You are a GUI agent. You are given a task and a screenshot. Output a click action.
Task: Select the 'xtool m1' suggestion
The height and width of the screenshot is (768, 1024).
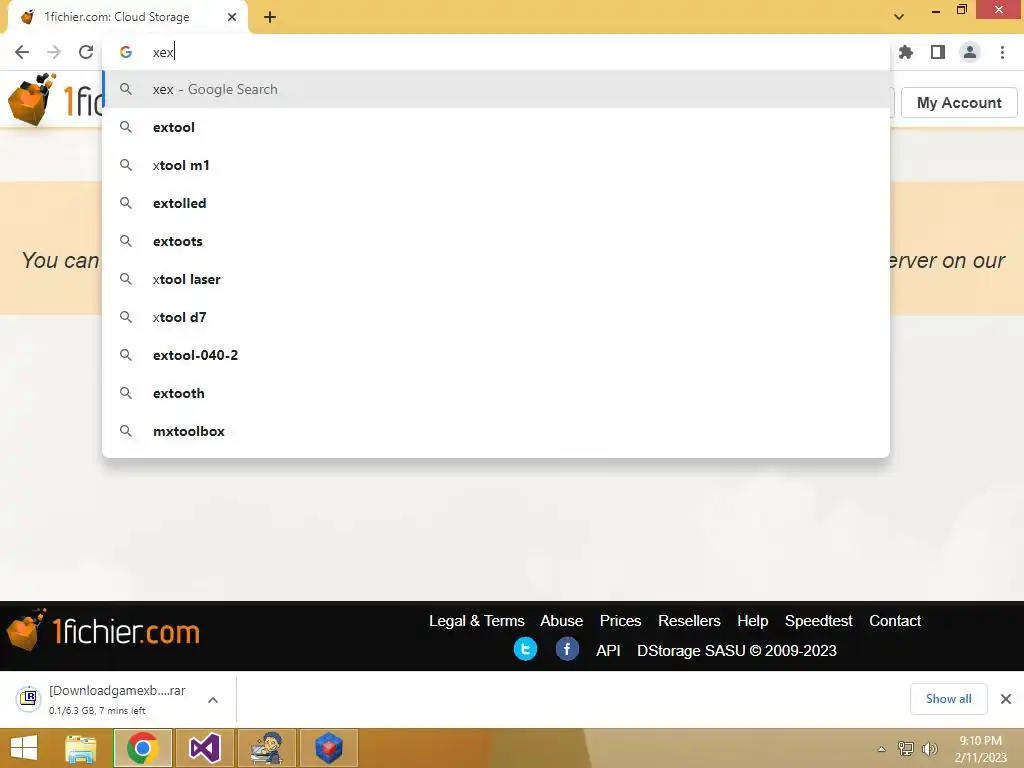click(496, 165)
